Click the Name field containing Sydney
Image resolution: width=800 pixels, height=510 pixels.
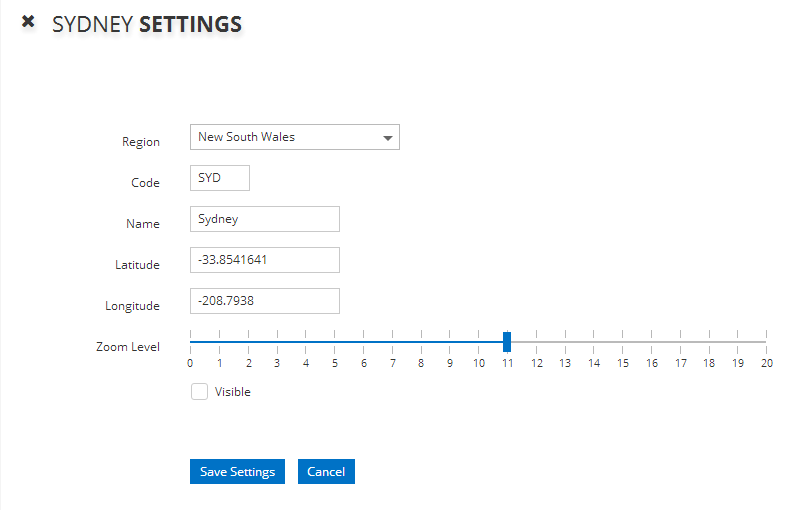point(264,219)
